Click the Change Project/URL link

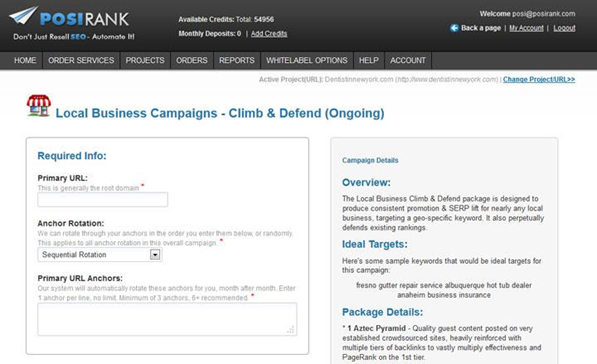click(x=539, y=80)
